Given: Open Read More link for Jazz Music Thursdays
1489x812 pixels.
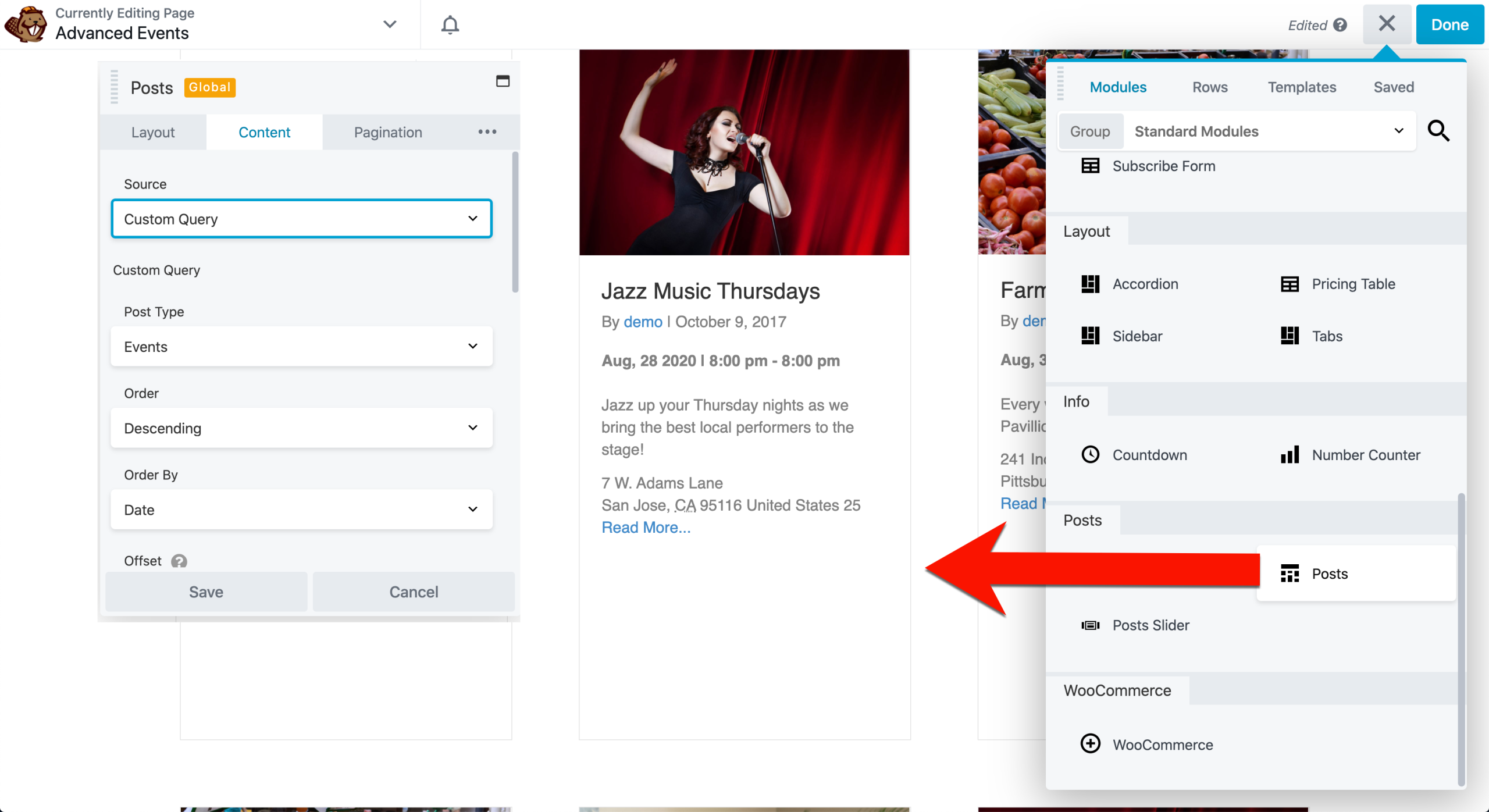Looking at the screenshot, I should [646, 527].
